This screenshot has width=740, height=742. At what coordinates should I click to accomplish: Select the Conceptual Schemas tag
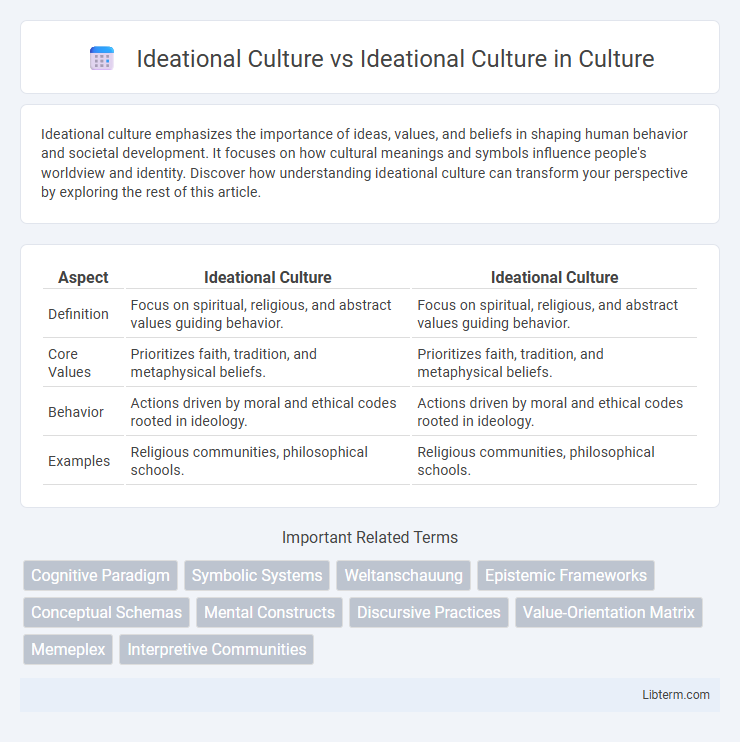(x=106, y=612)
